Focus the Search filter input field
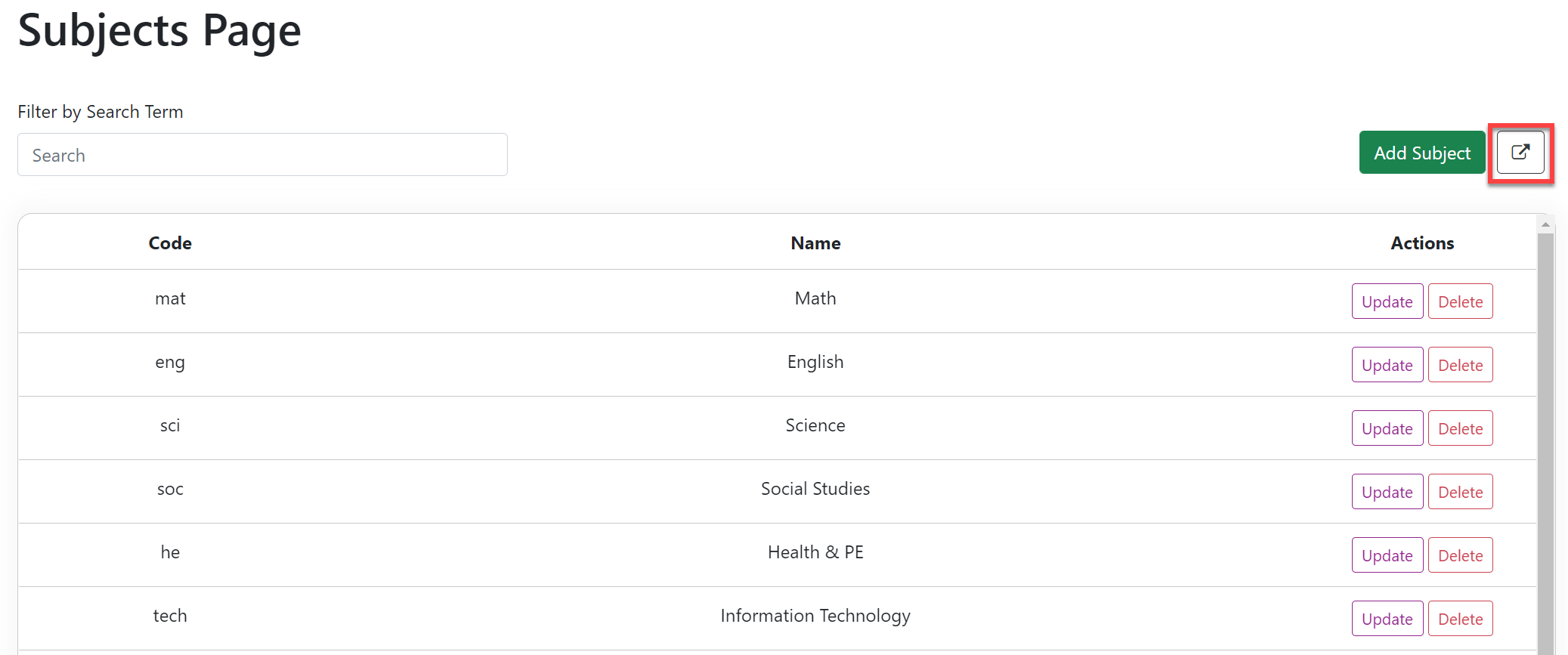The image size is (1568, 655). 262,155
